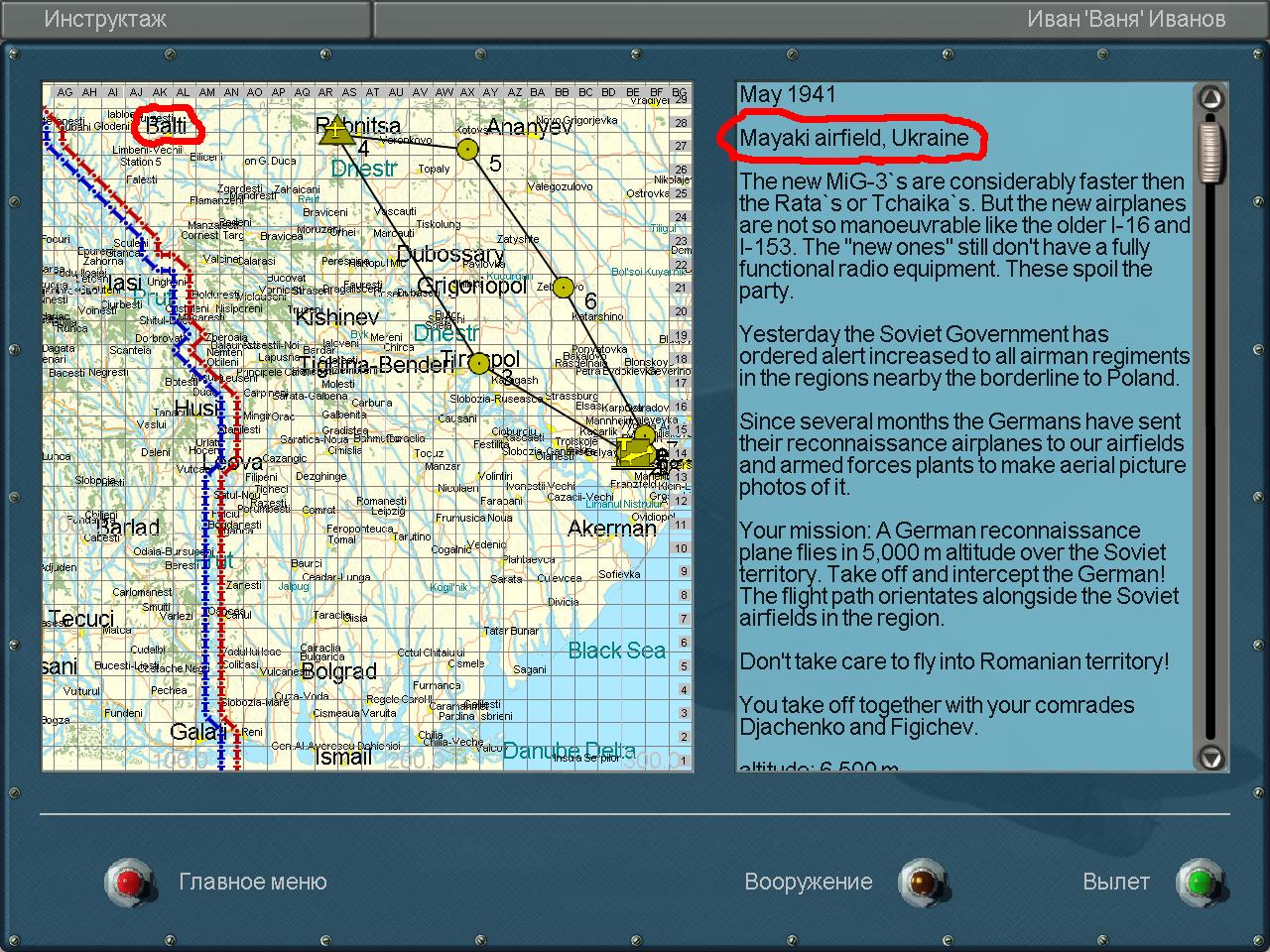
Task: Select the waypoint circle at Tiraspol
Action: pyautogui.click(x=479, y=363)
